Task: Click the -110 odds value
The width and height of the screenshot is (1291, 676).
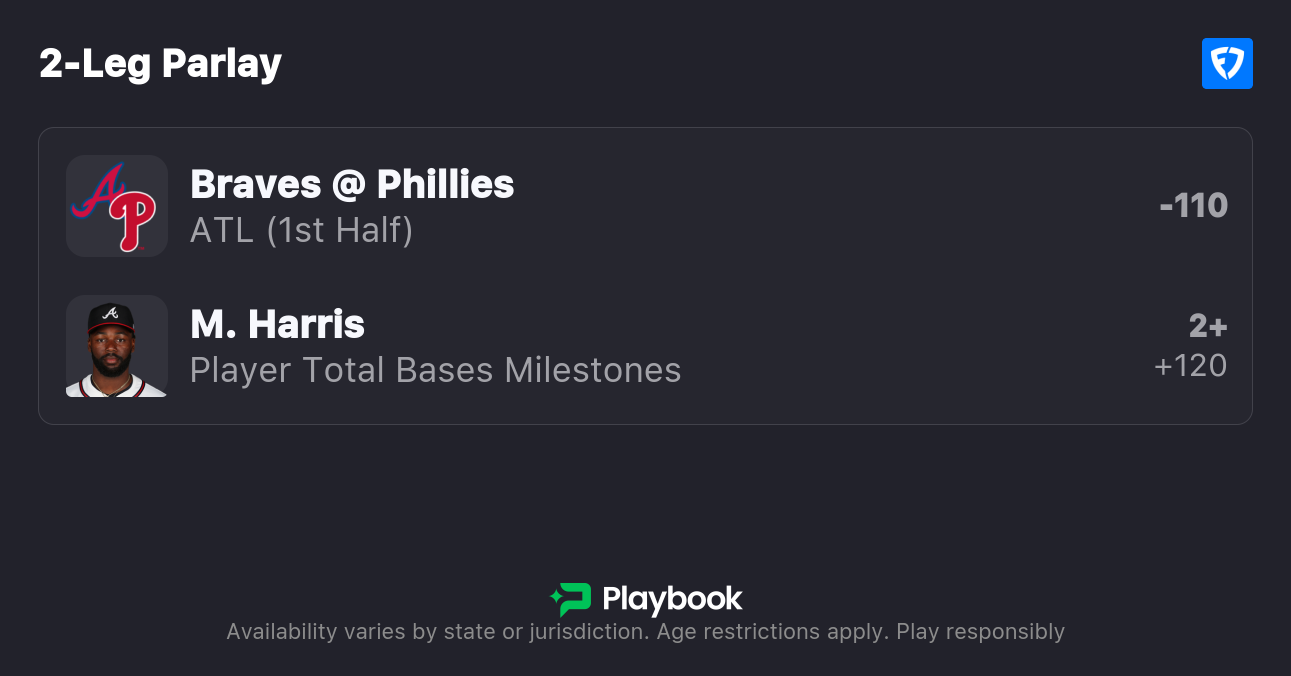Action: (x=1193, y=206)
